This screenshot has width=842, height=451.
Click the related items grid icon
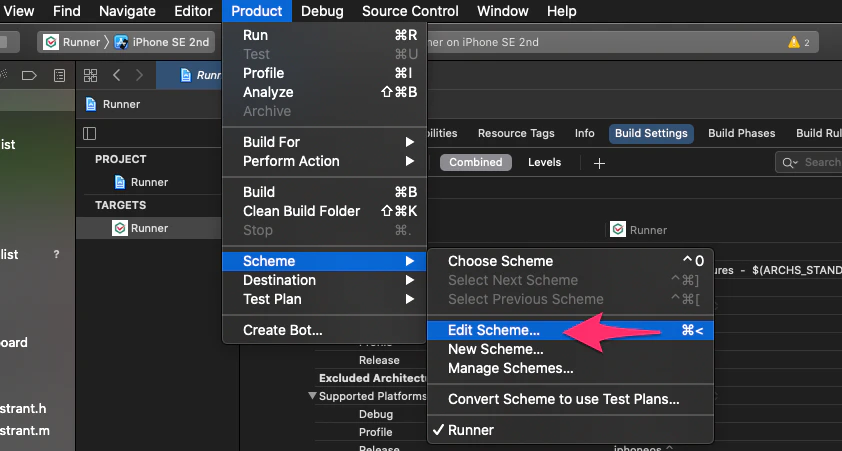90,75
